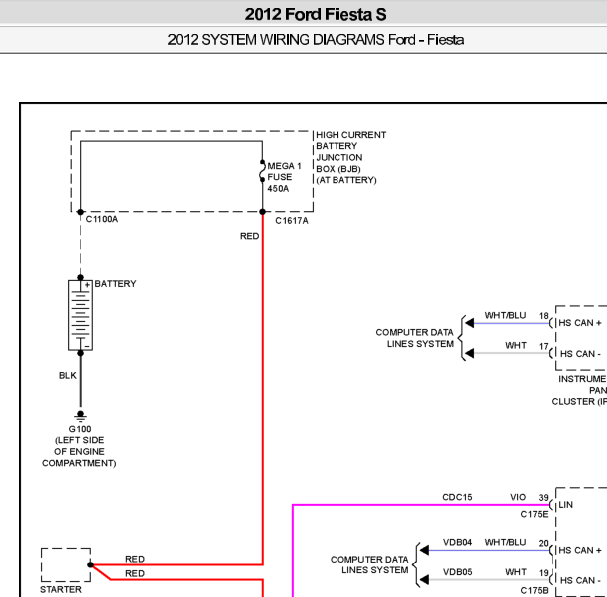Screen dimensions: 607x597
Task: Click the 'BLK' wire label
Action: (x=68, y=376)
